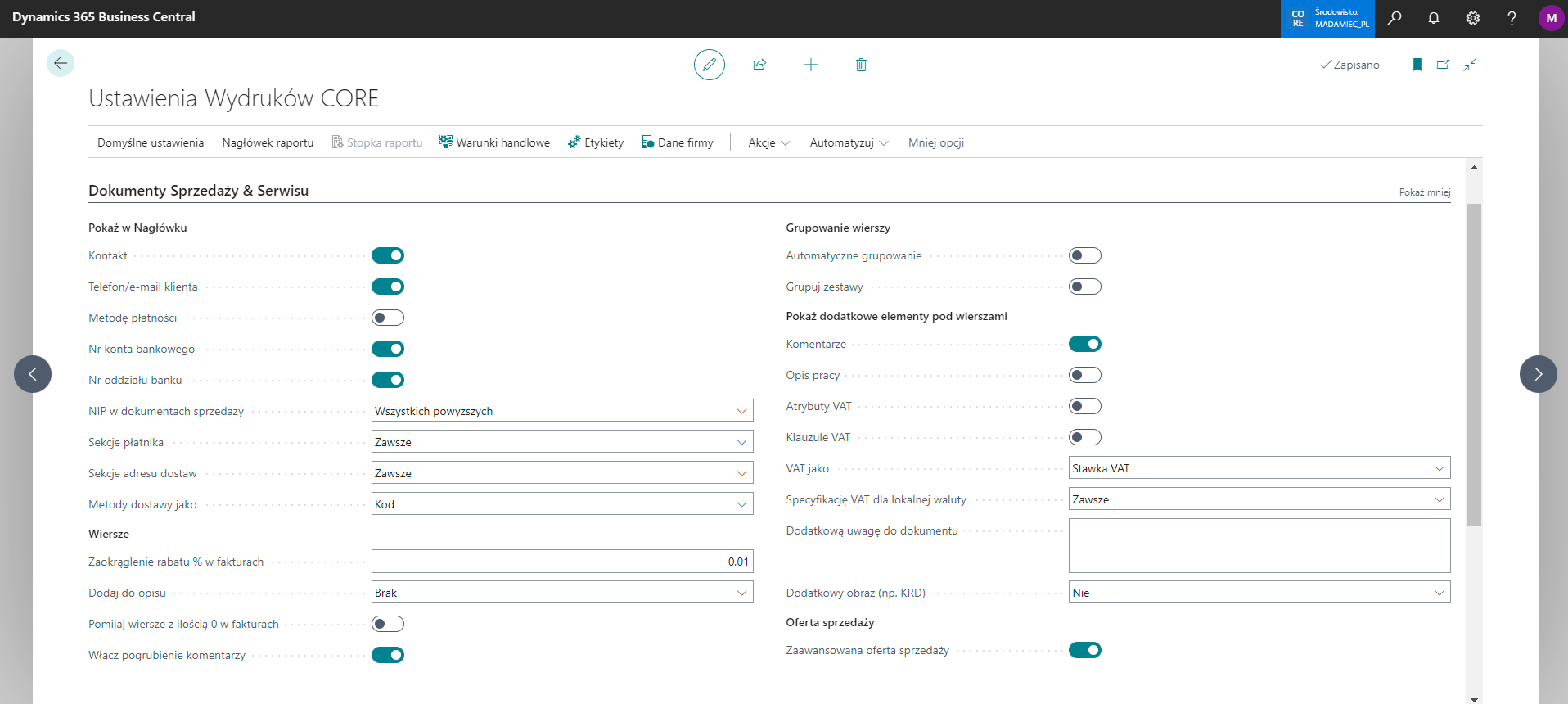
Task: Open the search magnifier icon
Action: (1395, 18)
